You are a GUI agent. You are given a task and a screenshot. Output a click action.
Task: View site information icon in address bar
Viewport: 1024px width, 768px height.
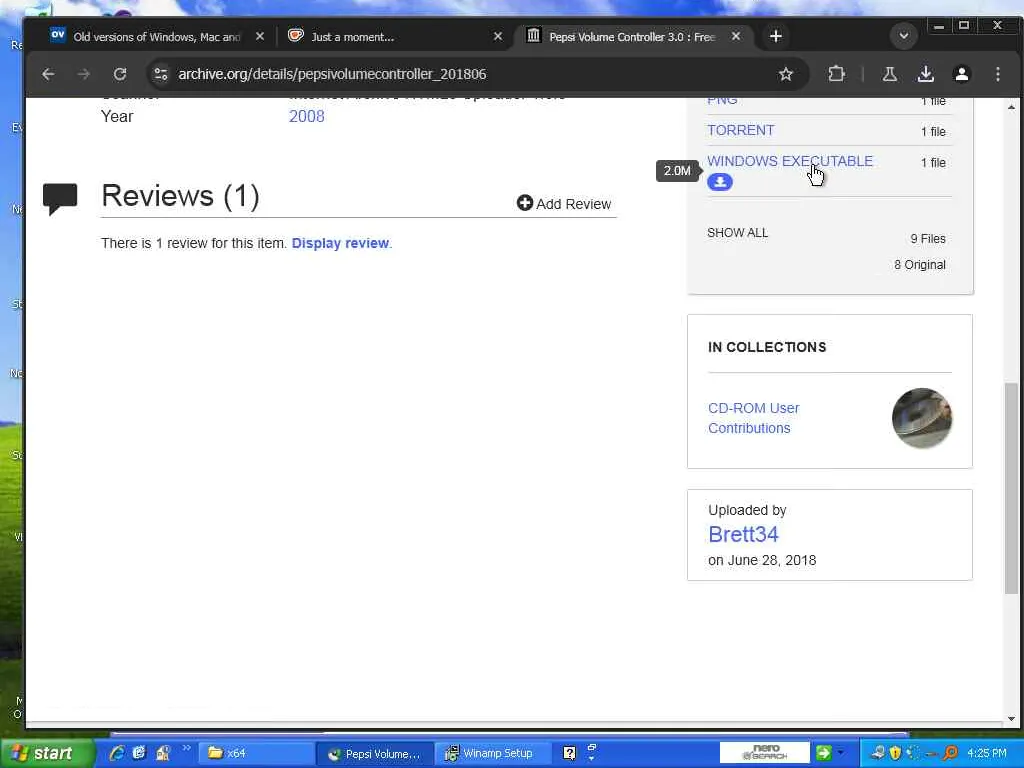pos(161,74)
